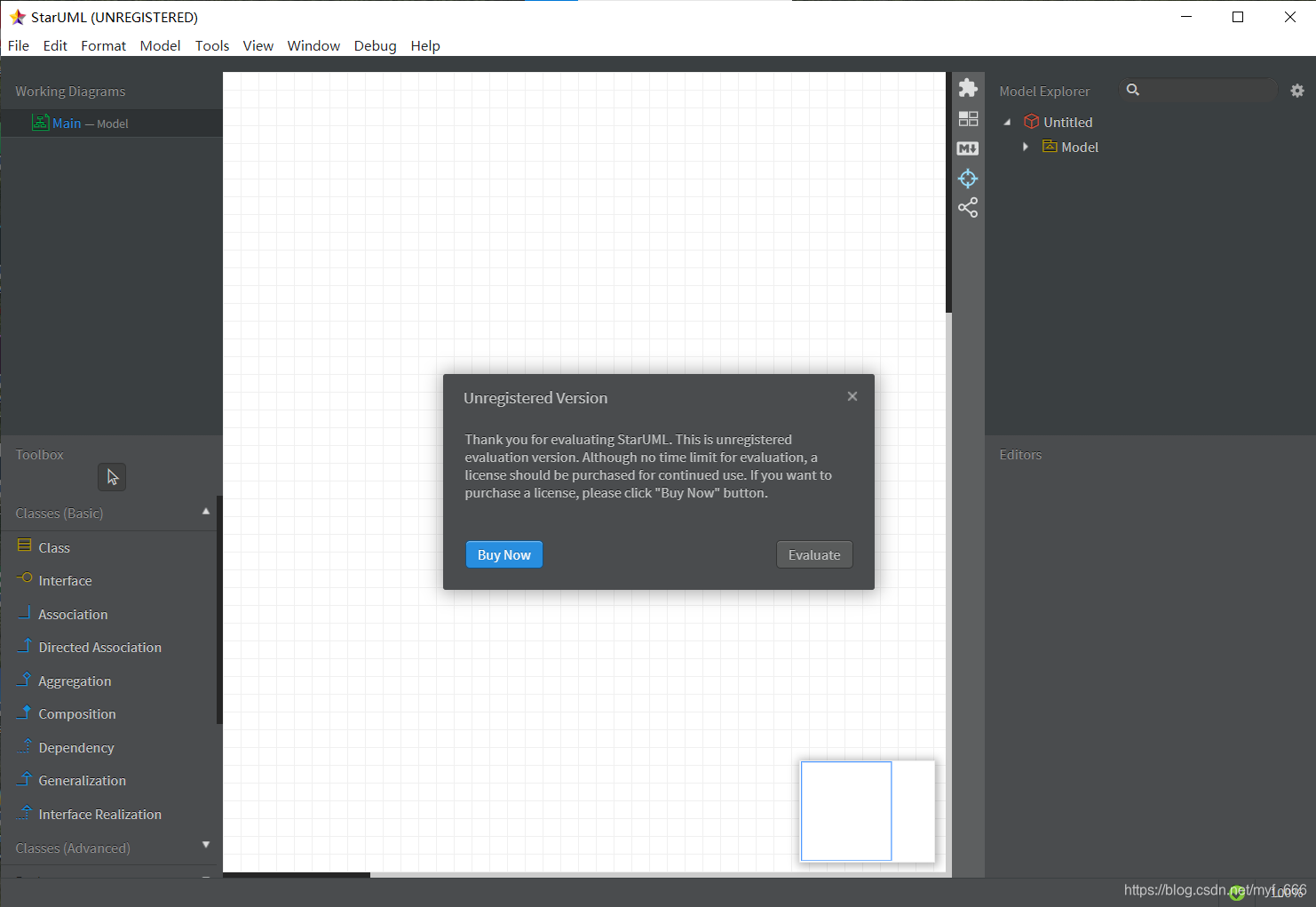Image resolution: width=1316 pixels, height=907 pixels.
Task: Click the canvas horizontal scrollbar
Action: (297, 875)
